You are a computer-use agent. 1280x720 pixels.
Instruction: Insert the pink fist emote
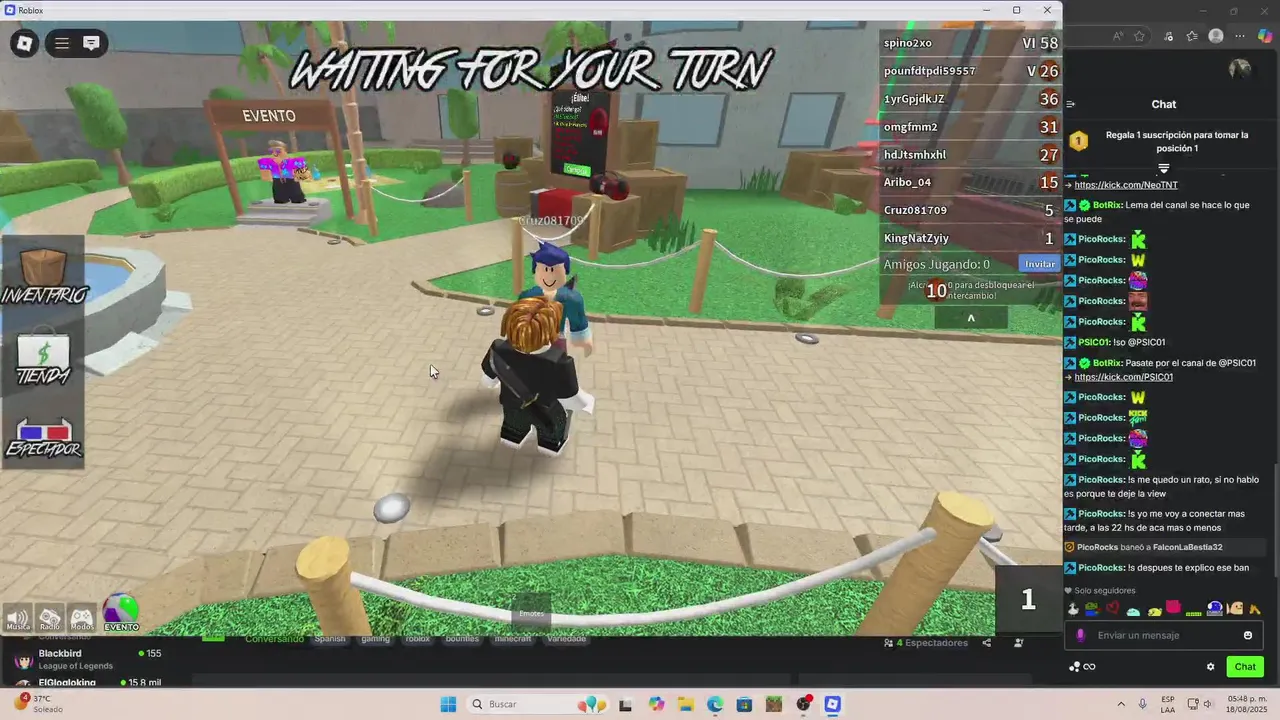(x=1174, y=608)
